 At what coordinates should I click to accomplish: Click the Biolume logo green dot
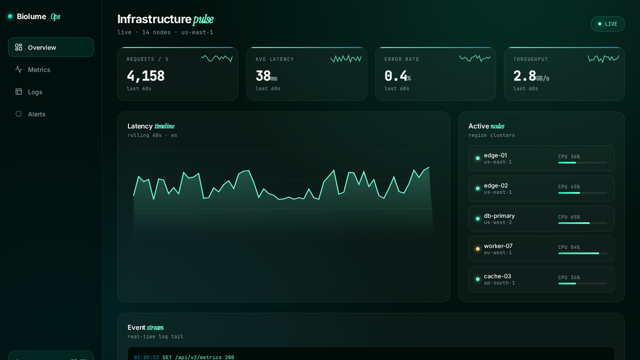coord(10,16)
